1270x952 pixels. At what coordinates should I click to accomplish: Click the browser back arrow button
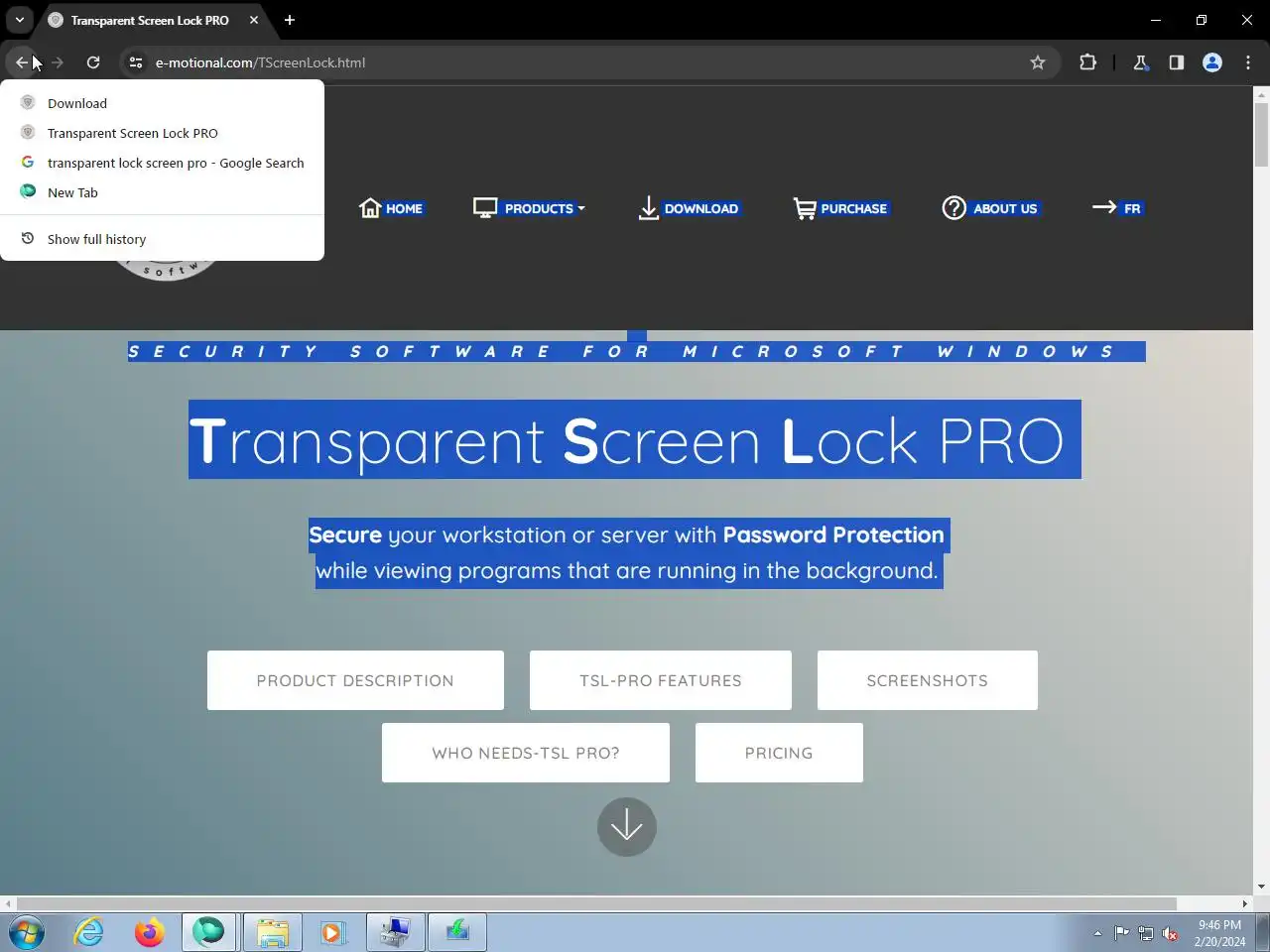pyautogui.click(x=22, y=62)
